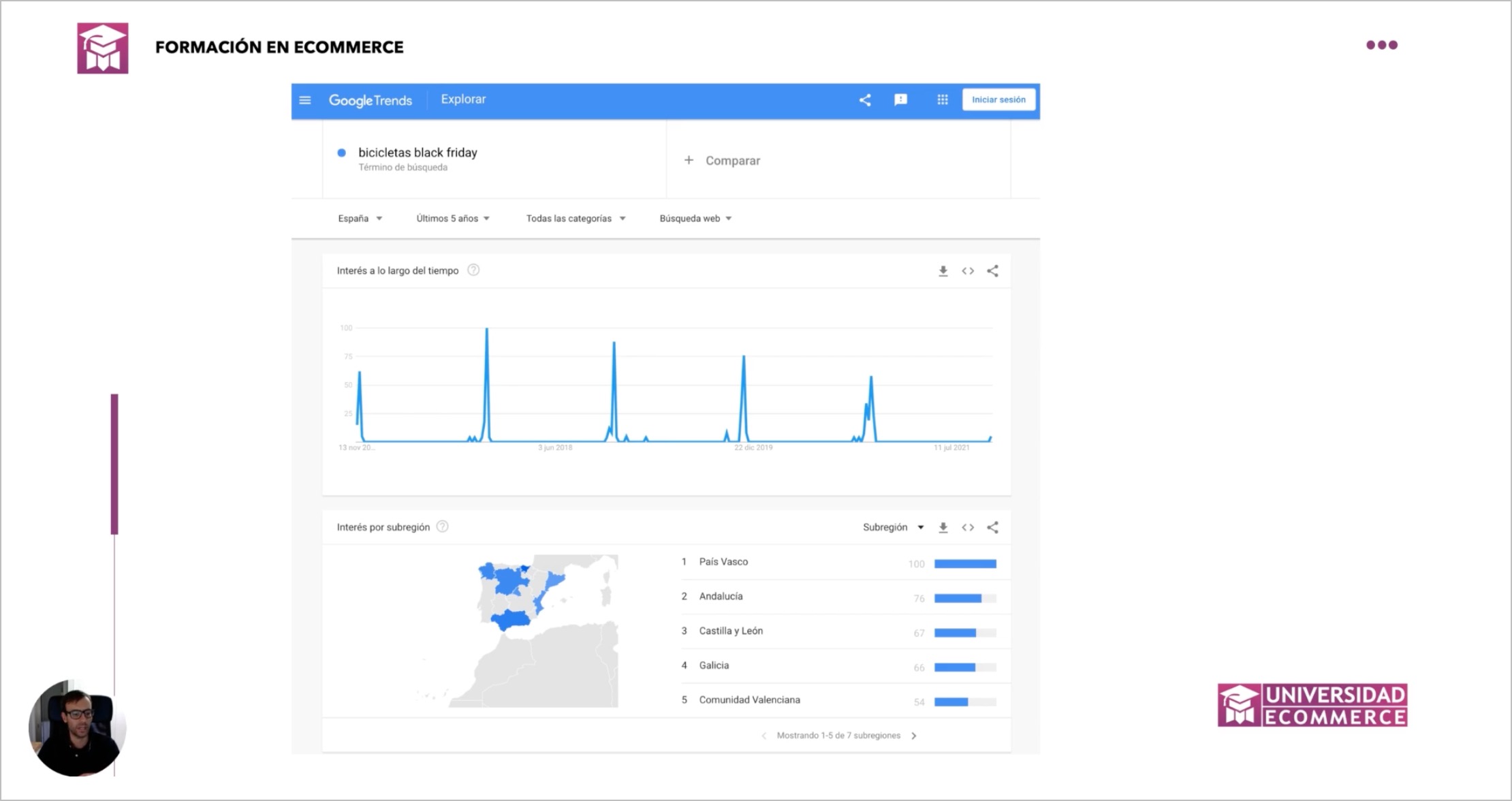Screen dimensions: 1512x801
Task: Open help icon for Interés por subregión
Action: tap(443, 527)
